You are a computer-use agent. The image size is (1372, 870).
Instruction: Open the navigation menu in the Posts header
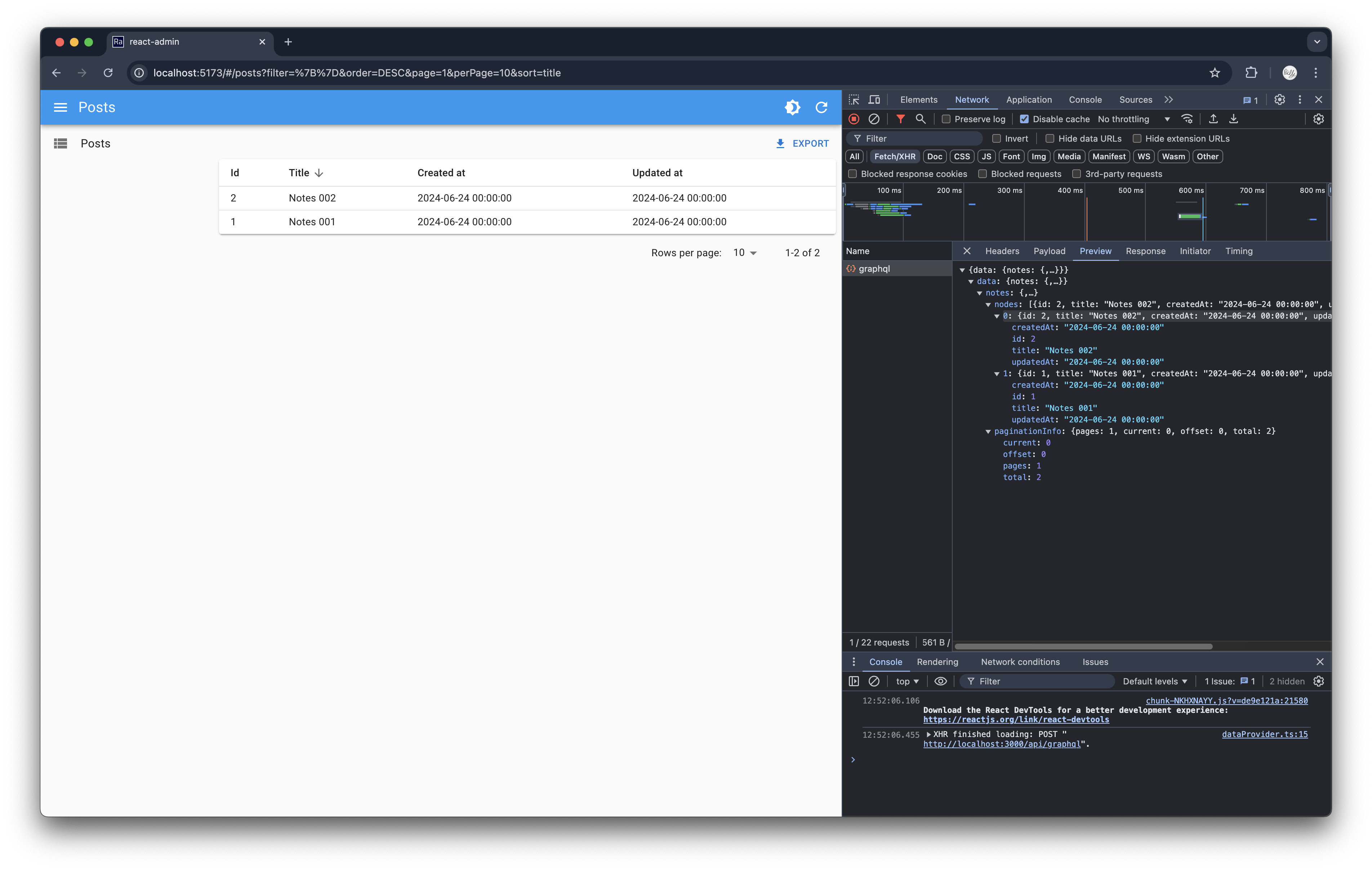coord(61,107)
